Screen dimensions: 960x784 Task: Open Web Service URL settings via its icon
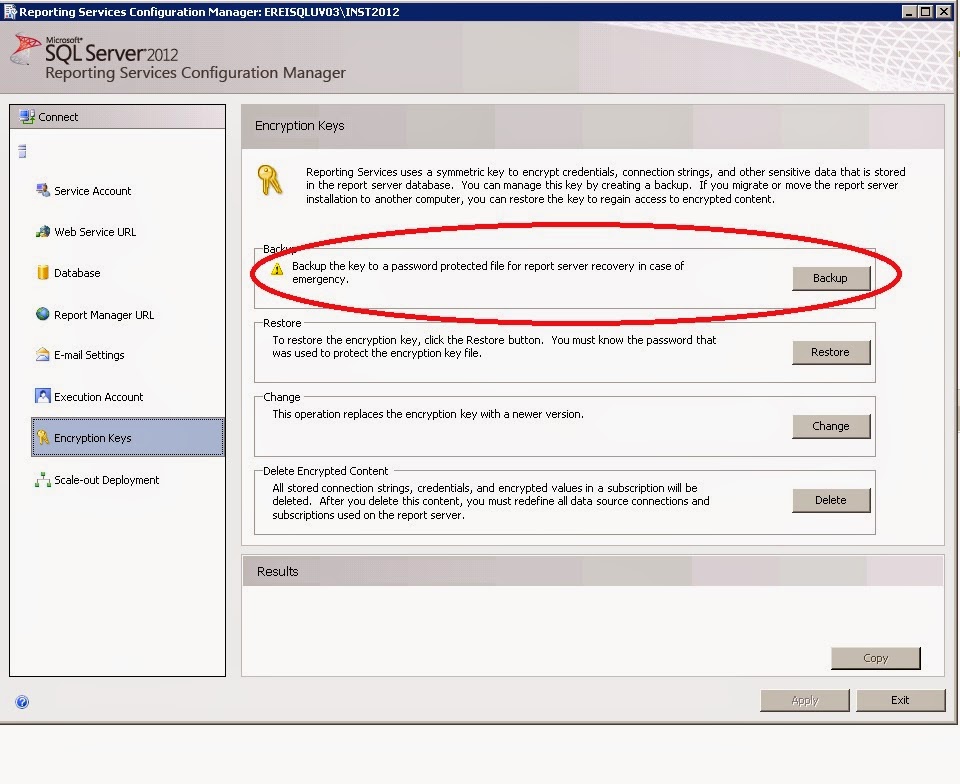[42, 232]
